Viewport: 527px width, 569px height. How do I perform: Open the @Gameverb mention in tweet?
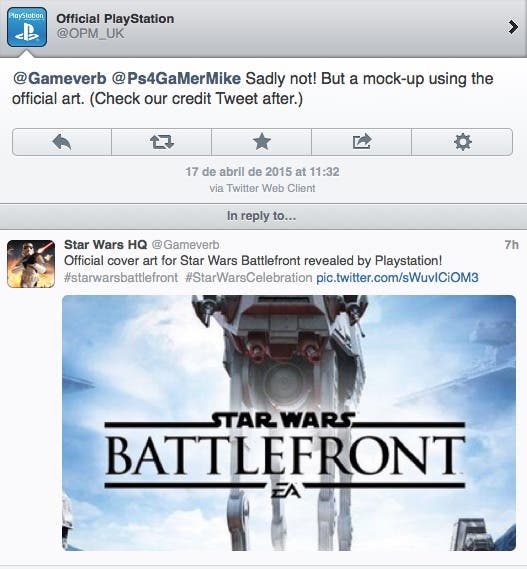60,79
